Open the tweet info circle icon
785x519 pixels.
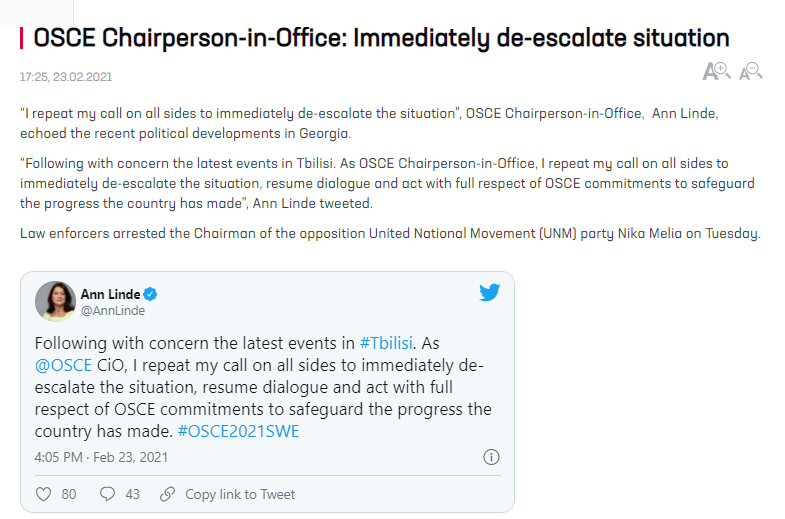pos(491,457)
